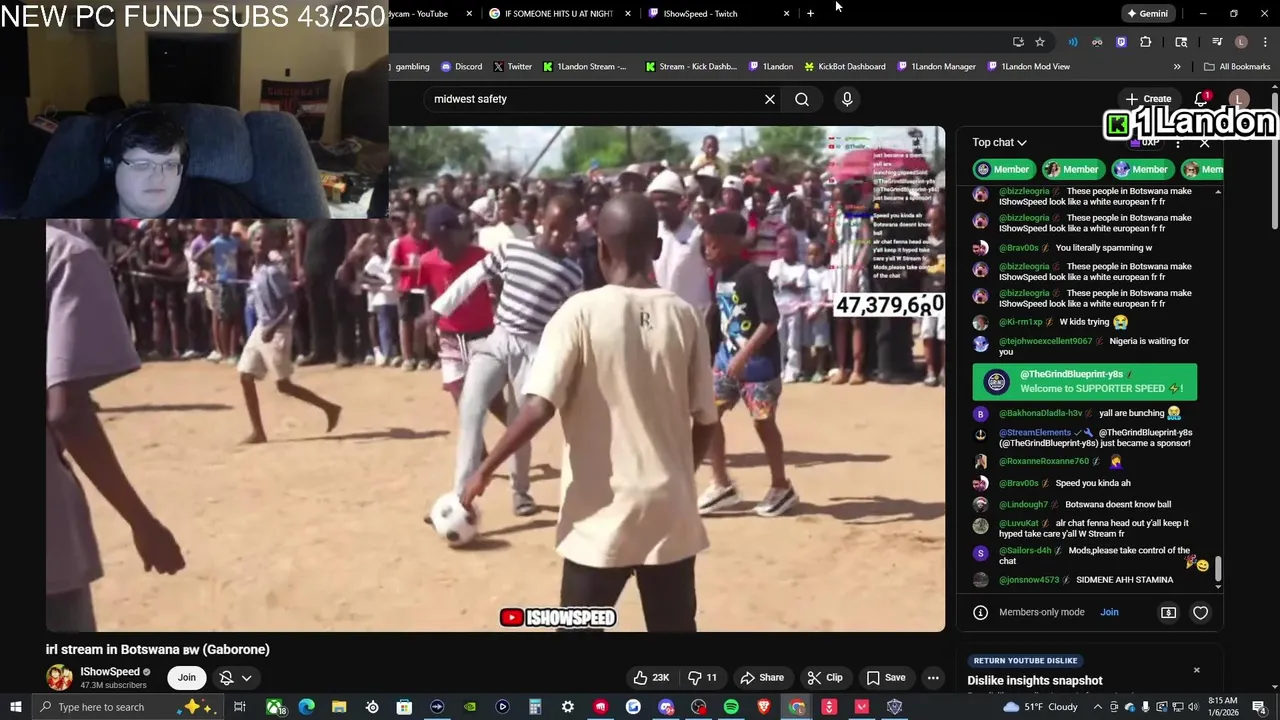
Task: Click the Join membership button under video
Action: coord(187,677)
